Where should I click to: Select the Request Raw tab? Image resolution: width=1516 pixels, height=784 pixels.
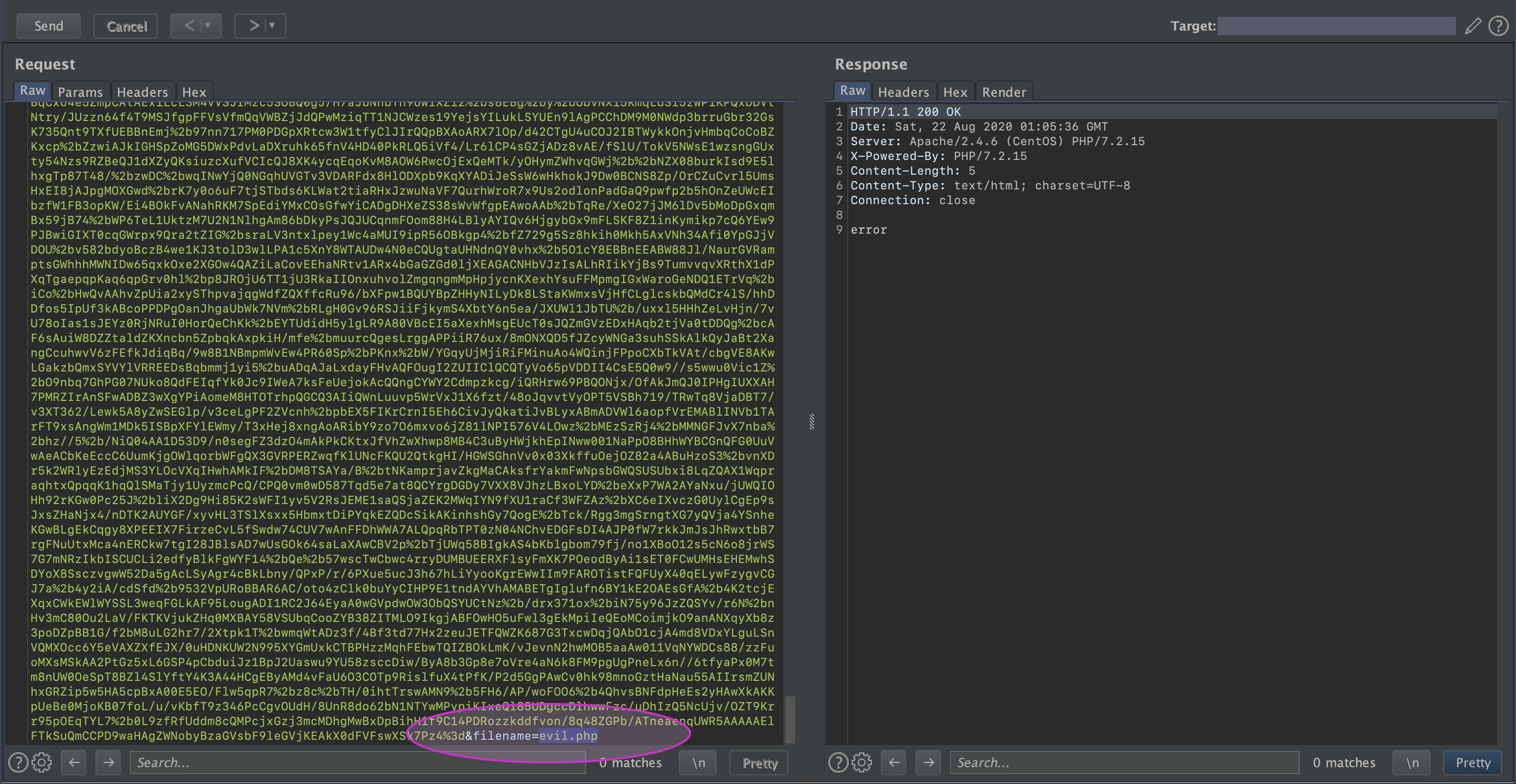coord(32,91)
